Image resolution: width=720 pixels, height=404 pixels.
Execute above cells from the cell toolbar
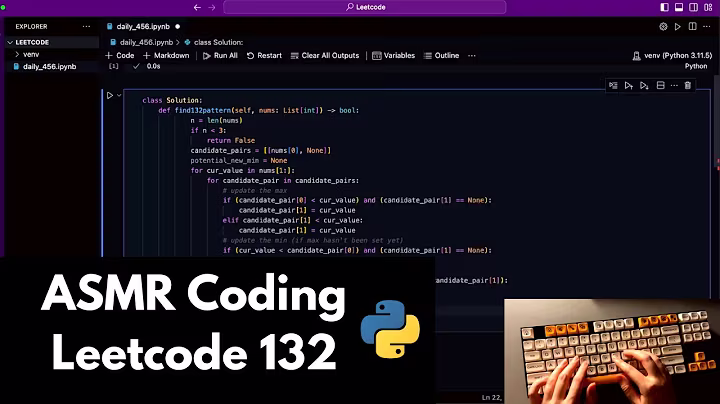pos(629,85)
